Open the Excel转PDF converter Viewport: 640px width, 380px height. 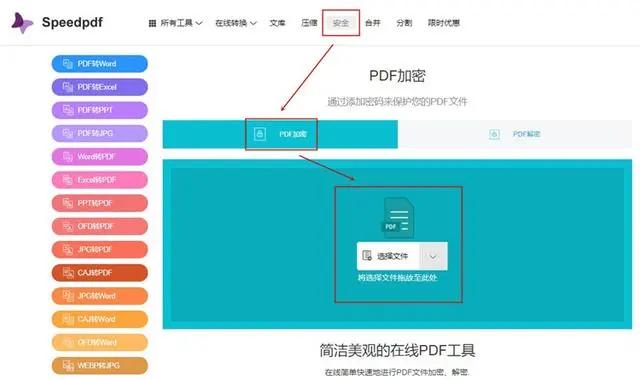click(x=100, y=180)
